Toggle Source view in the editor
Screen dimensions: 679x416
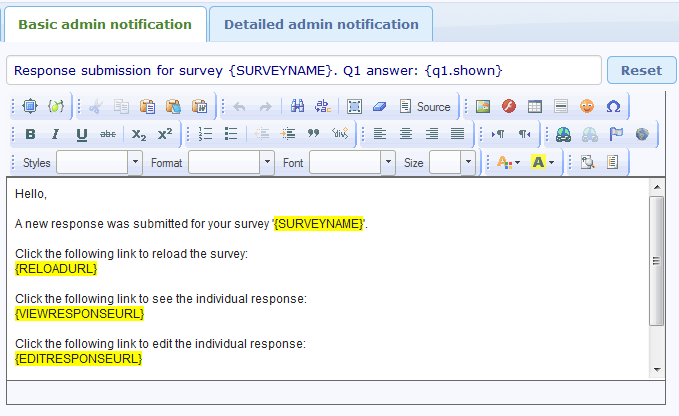coord(425,106)
